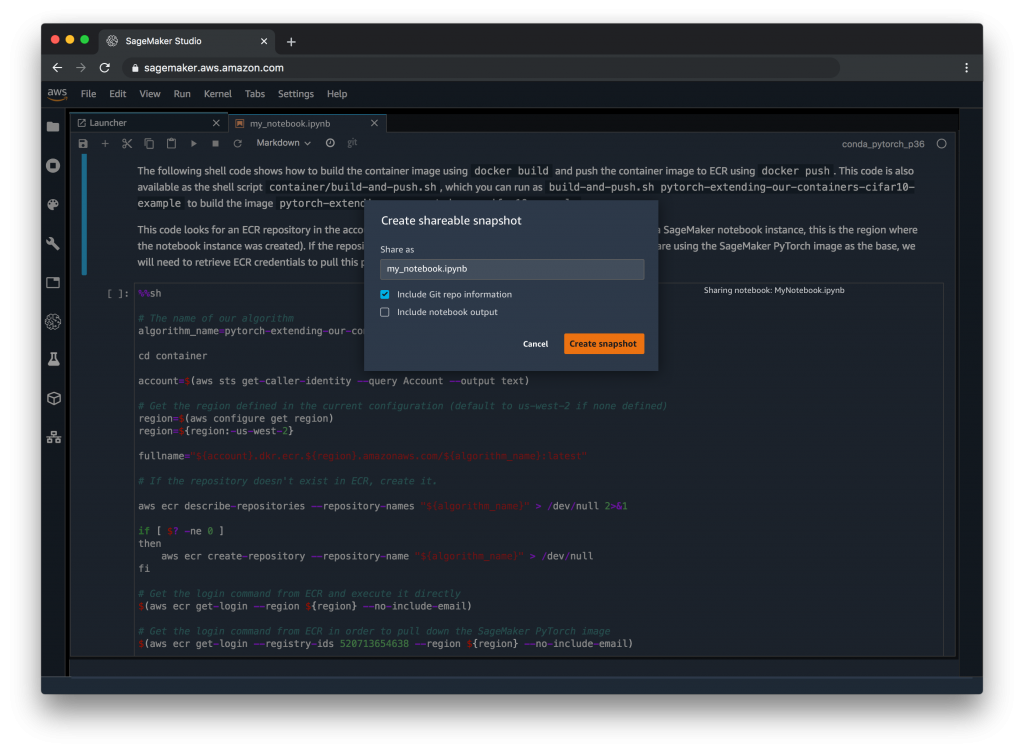Open the Tabs menu

(x=255, y=94)
